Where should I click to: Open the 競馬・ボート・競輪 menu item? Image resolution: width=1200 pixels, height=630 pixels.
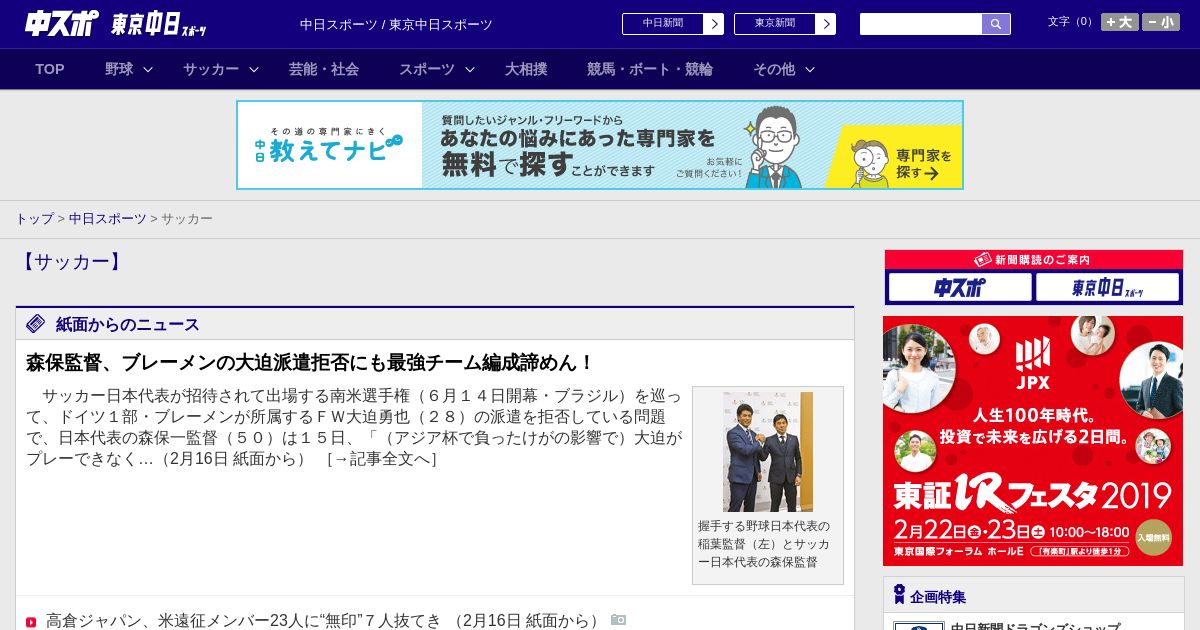(x=650, y=69)
